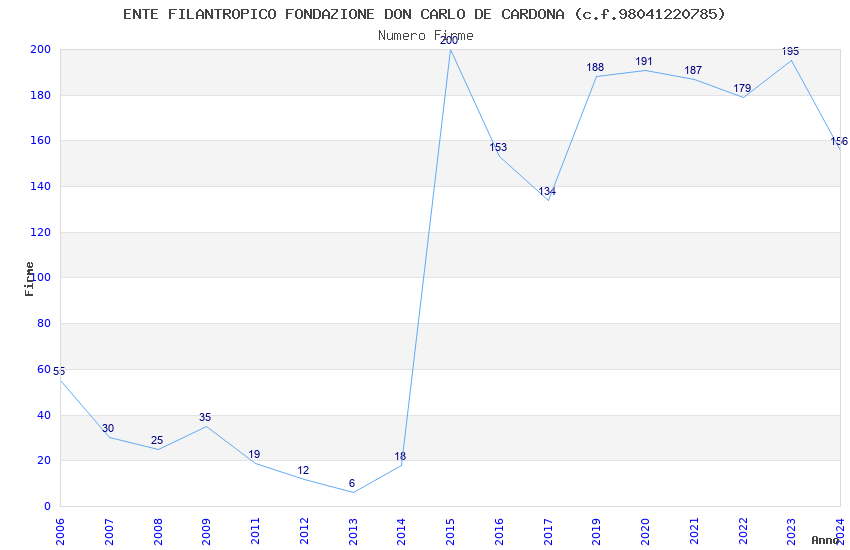Click the 'Anno' x-axis label
The height and width of the screenshot is (550, 850).
click(825, 540)
